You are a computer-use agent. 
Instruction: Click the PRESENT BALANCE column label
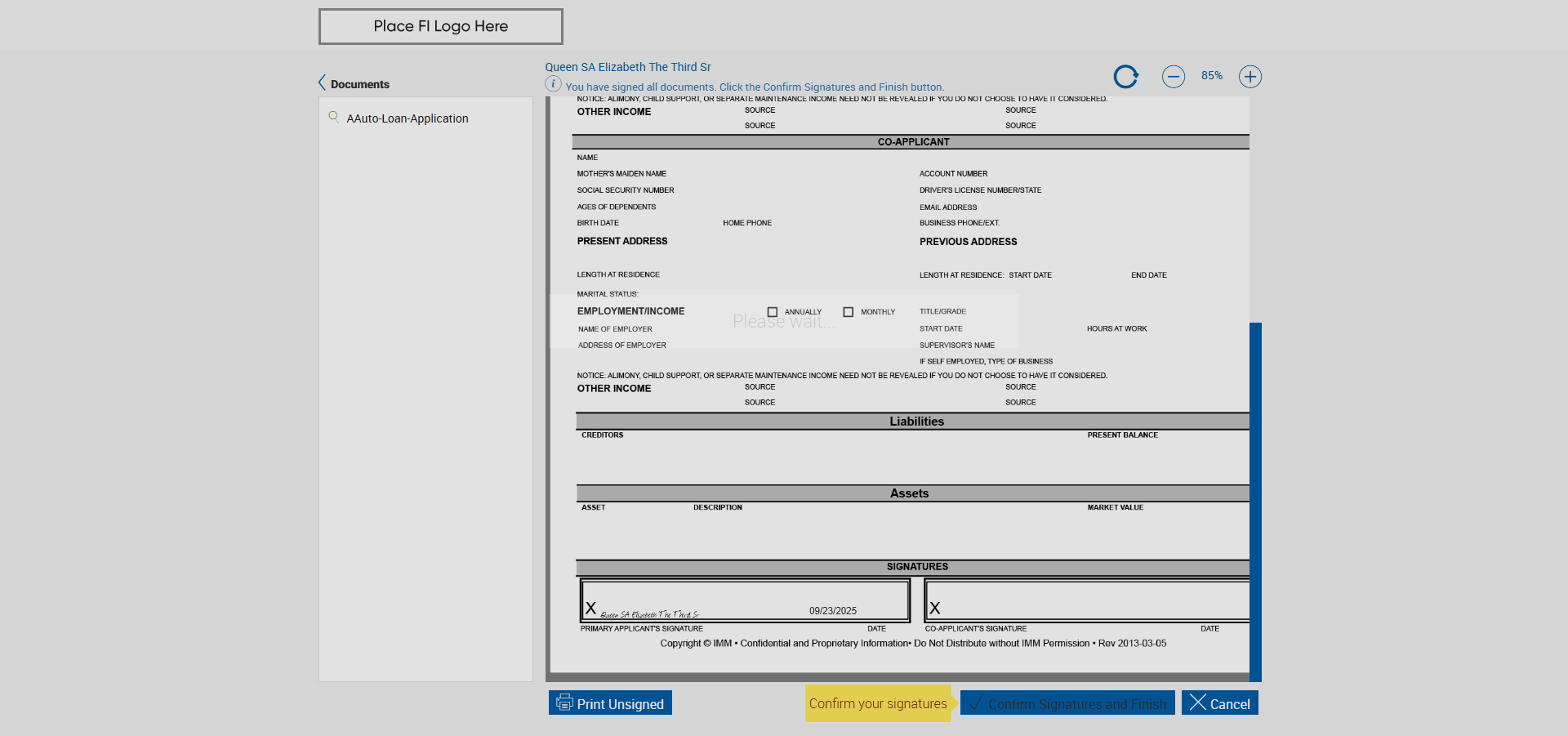point(1123,435)
